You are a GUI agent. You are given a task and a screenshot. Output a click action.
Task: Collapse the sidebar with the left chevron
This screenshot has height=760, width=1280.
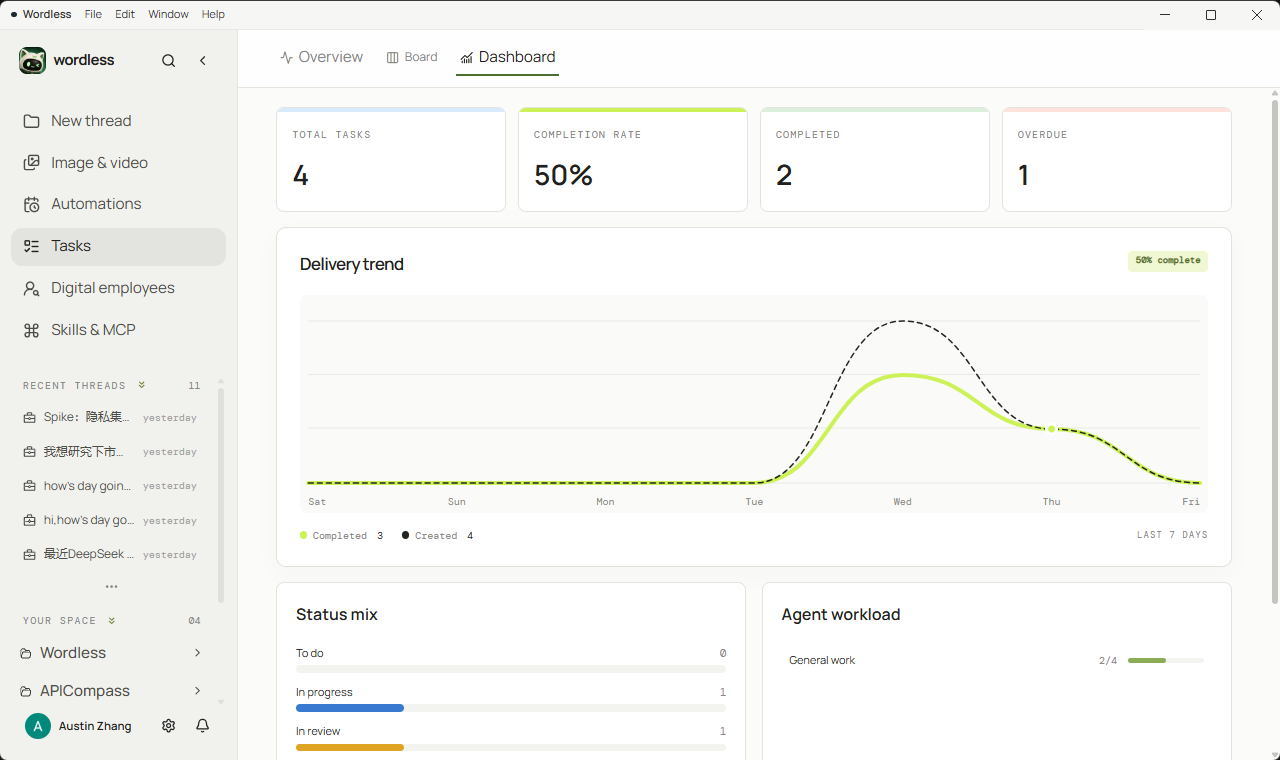203,61
